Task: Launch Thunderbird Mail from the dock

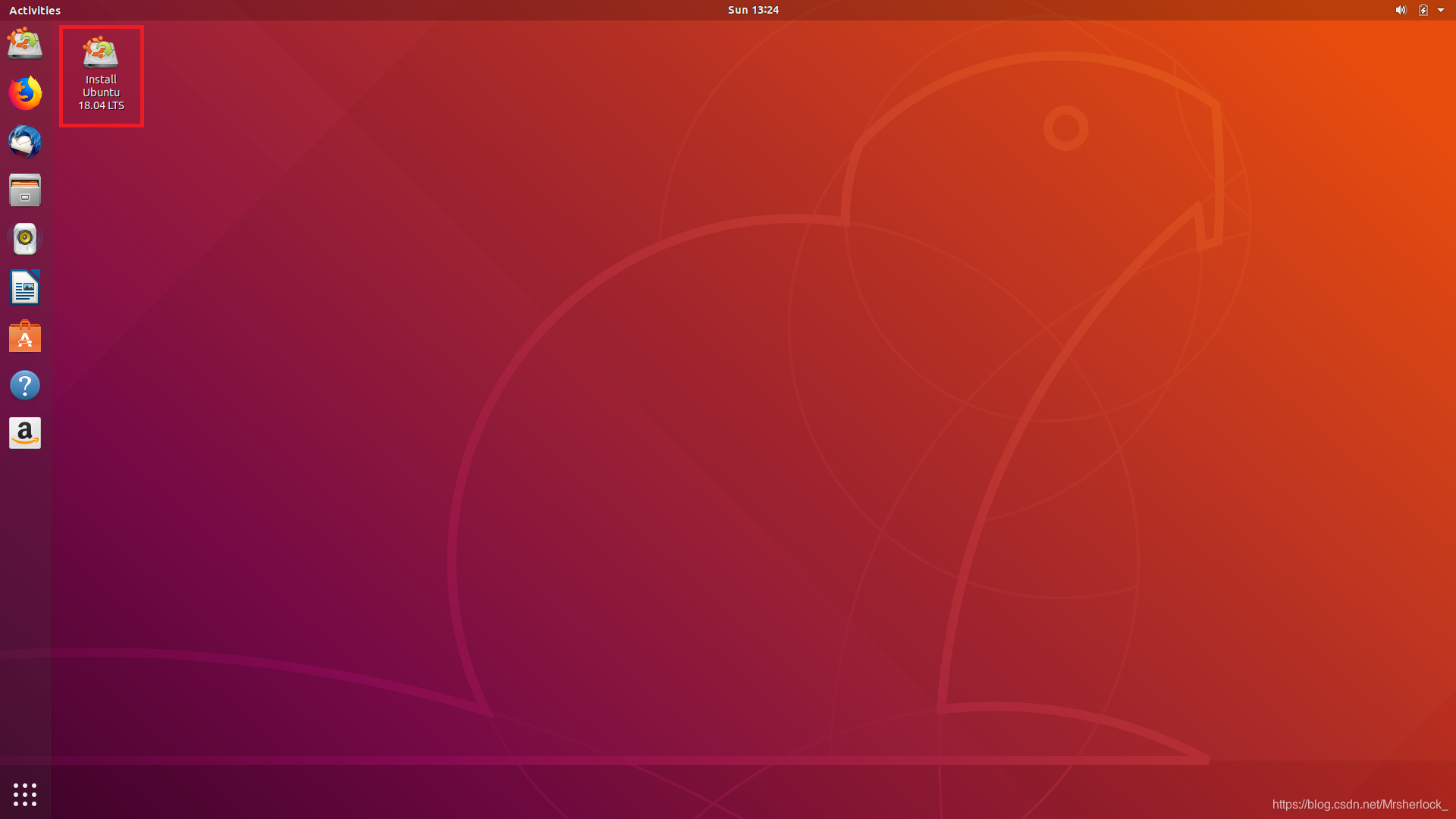Action: [x=25, y=142]
